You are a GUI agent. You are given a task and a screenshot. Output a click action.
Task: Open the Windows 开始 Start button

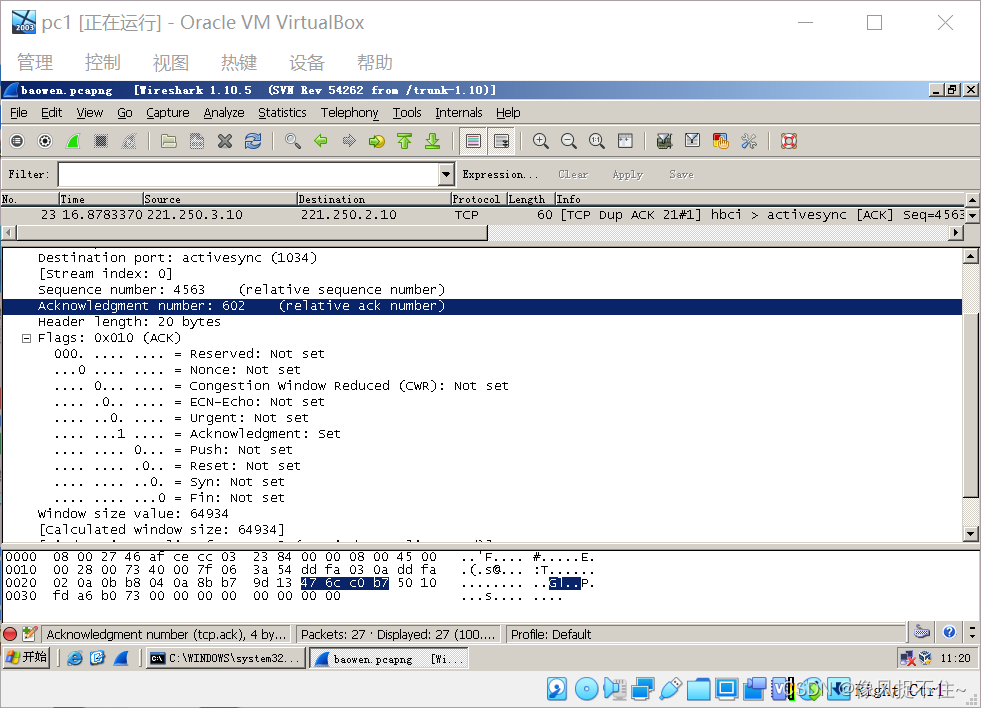tap(26, 658)
